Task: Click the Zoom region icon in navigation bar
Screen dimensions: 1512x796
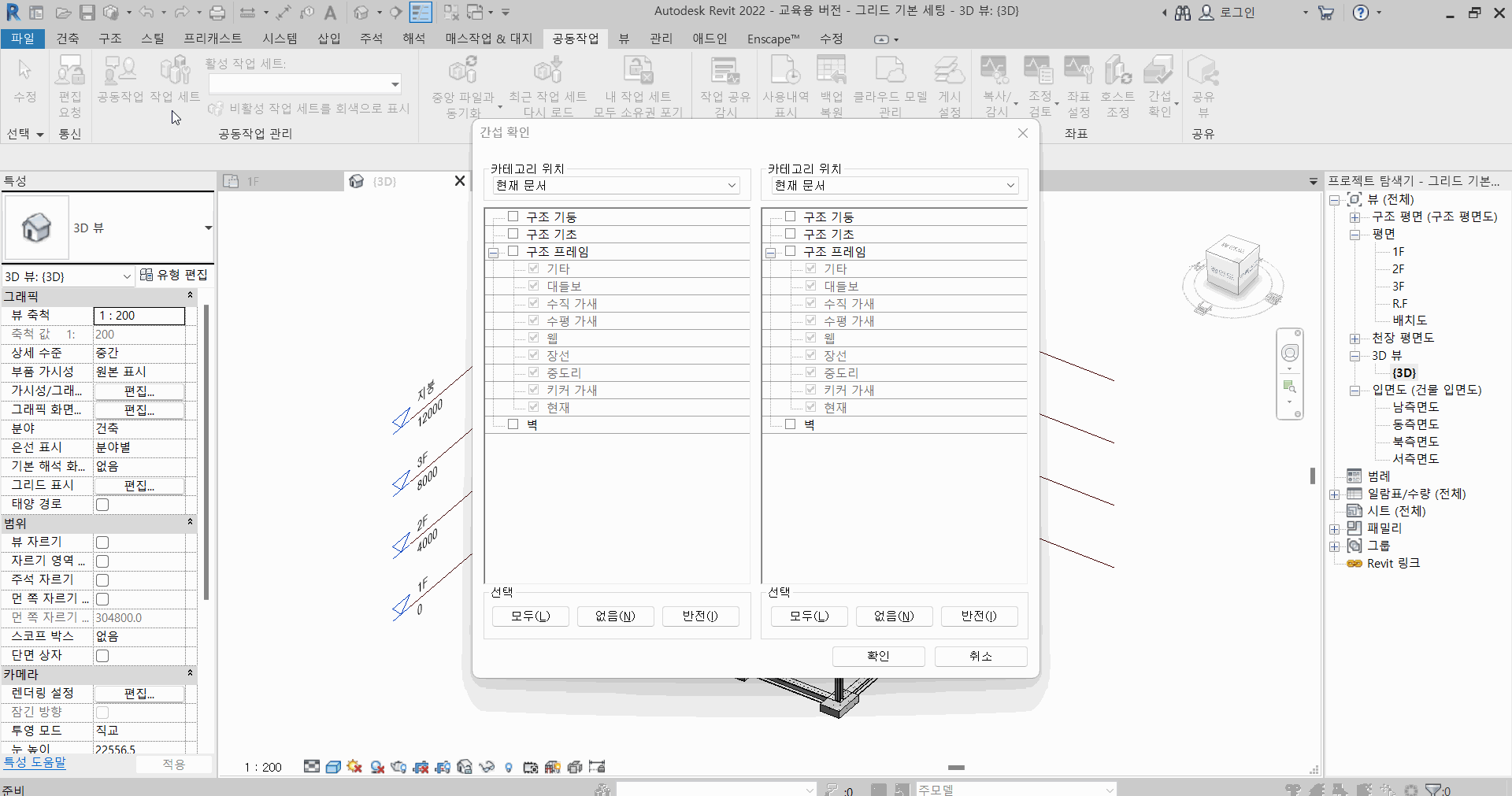Action: tap(1290, 387)
